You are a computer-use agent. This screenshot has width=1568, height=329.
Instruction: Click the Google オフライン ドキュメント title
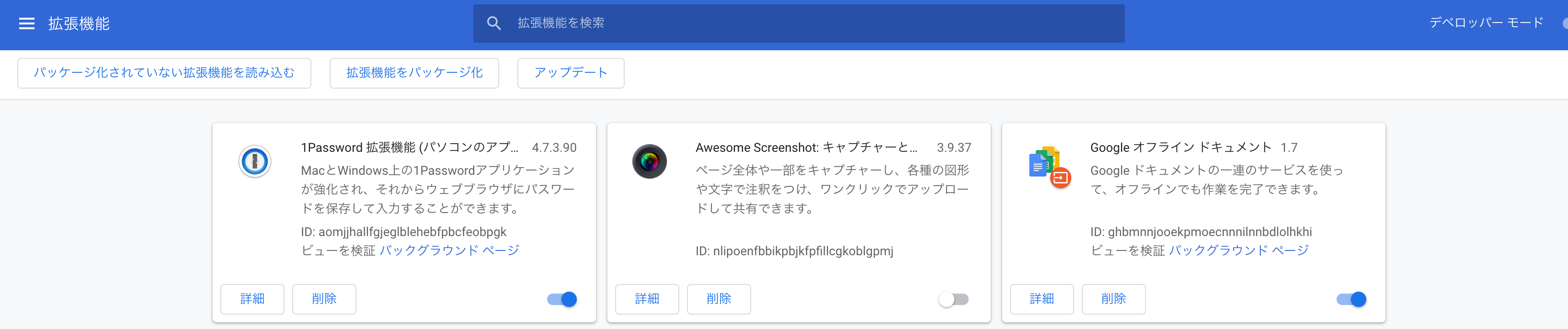pyautogui.click(x=1181, y=148)
